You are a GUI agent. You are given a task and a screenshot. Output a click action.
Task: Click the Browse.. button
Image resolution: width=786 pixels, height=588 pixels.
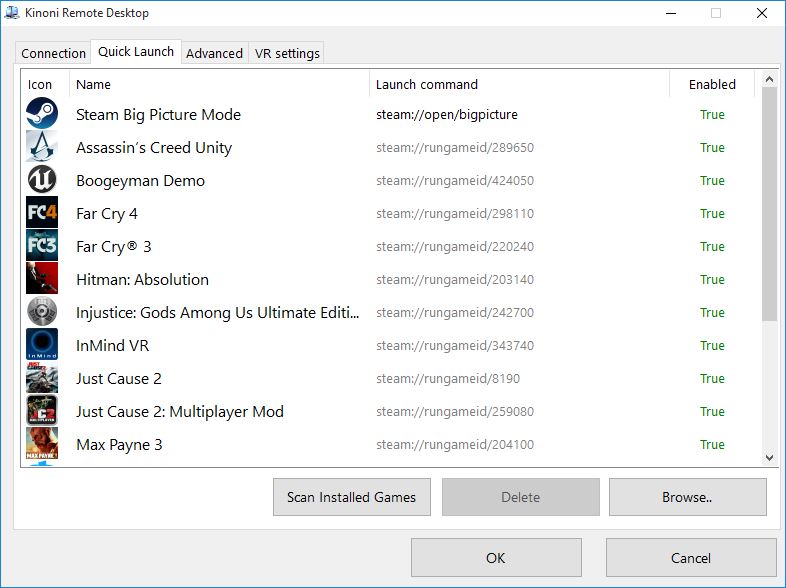point(687,497)
